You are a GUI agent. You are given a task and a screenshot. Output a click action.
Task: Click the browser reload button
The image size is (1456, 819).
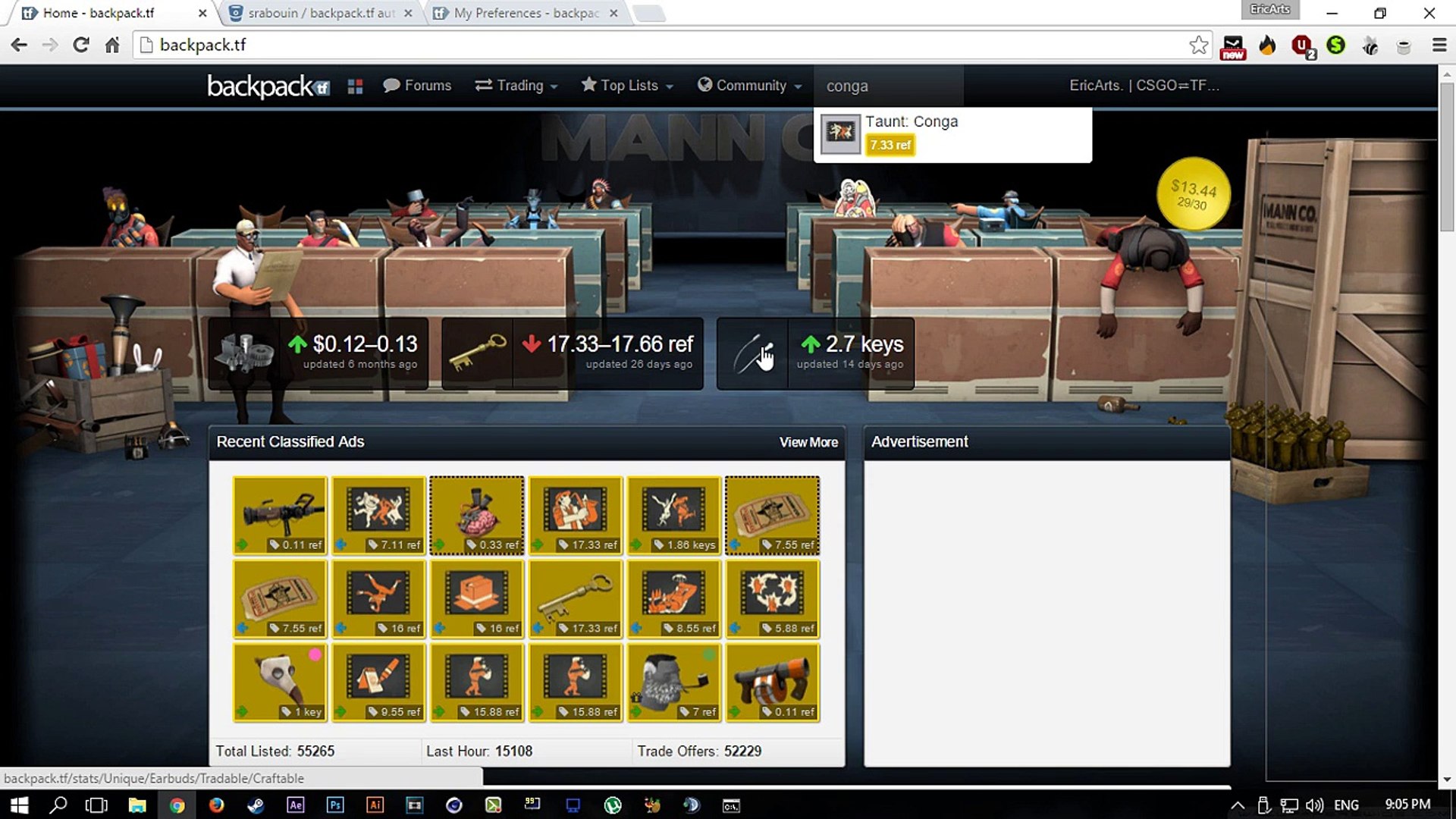point(80,45)
